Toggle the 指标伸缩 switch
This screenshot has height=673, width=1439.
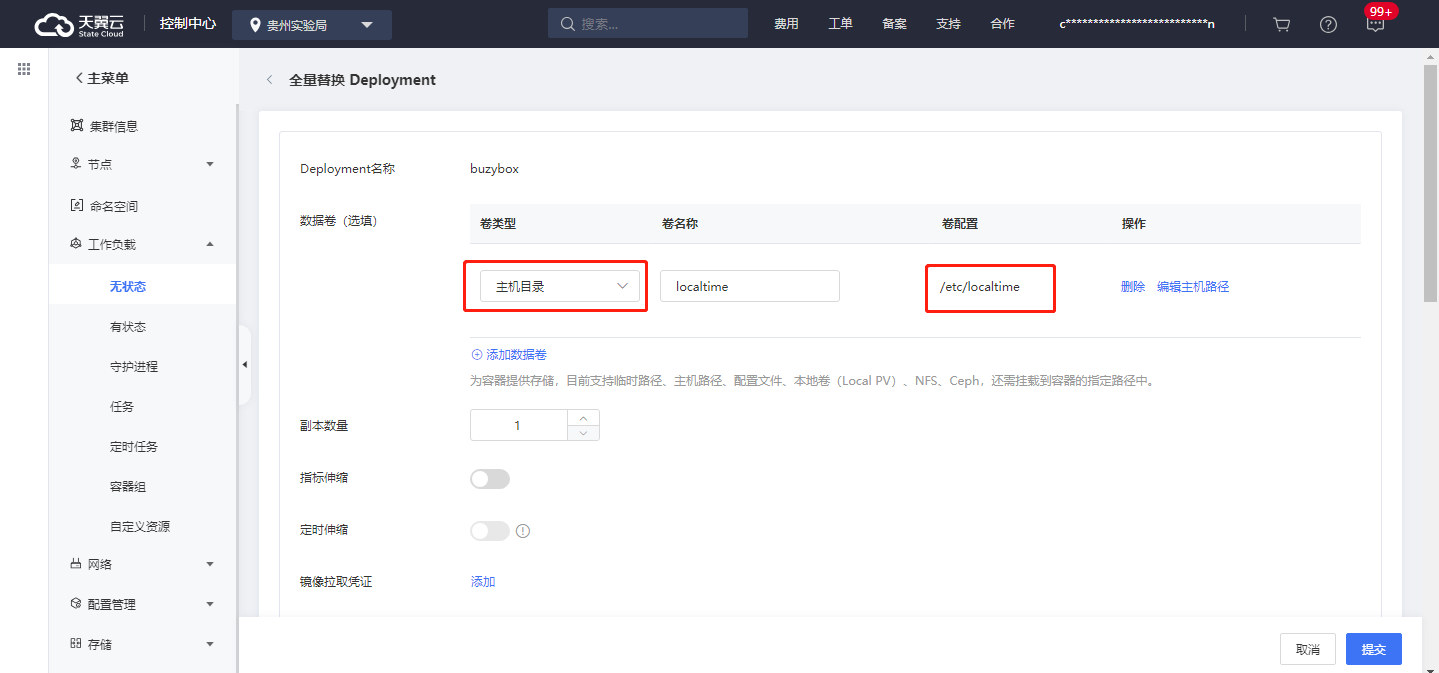(490, 479)
